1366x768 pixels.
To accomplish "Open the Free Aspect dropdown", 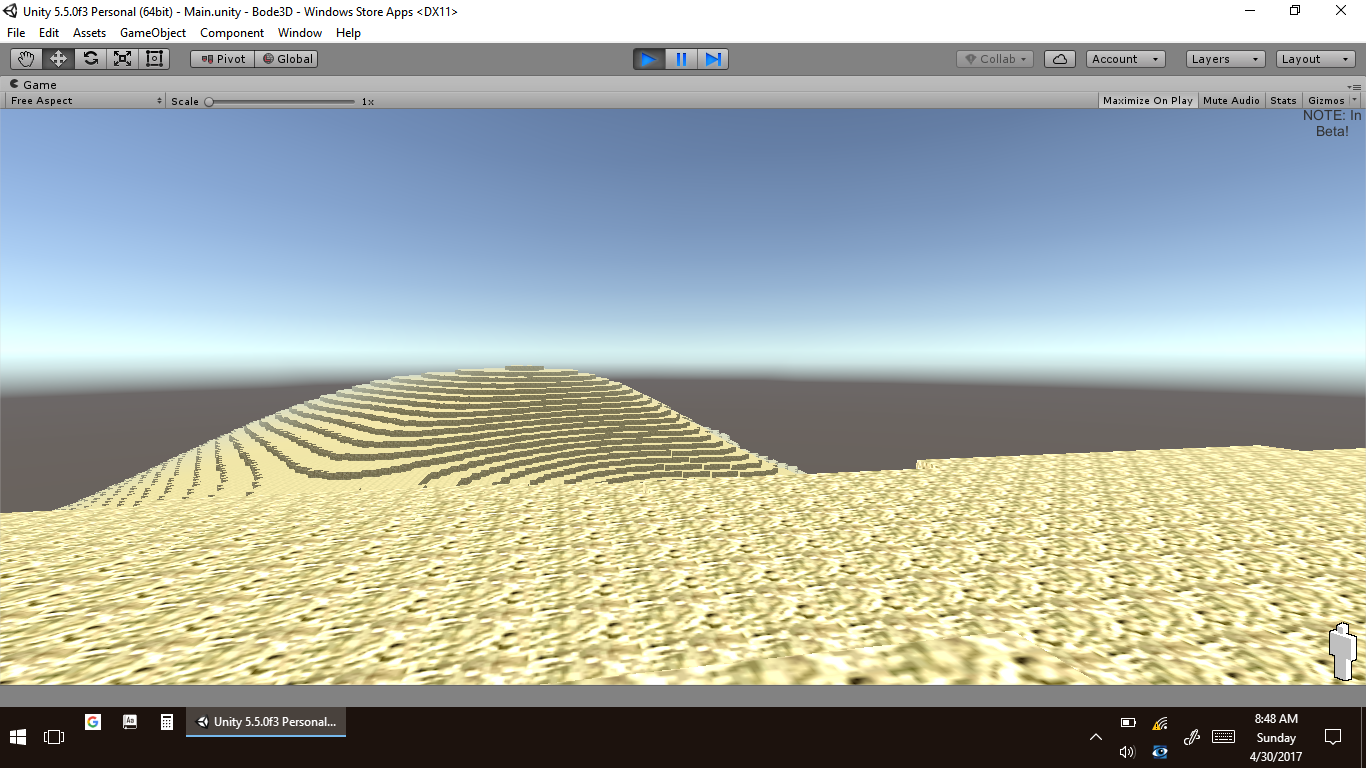I will point(86,101).
